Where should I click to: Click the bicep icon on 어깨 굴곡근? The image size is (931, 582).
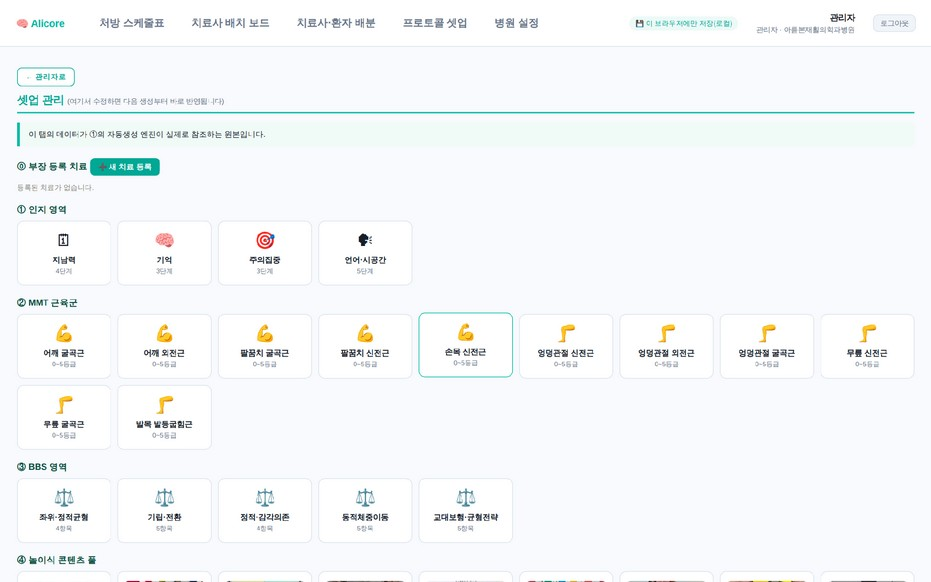(64, 333)
